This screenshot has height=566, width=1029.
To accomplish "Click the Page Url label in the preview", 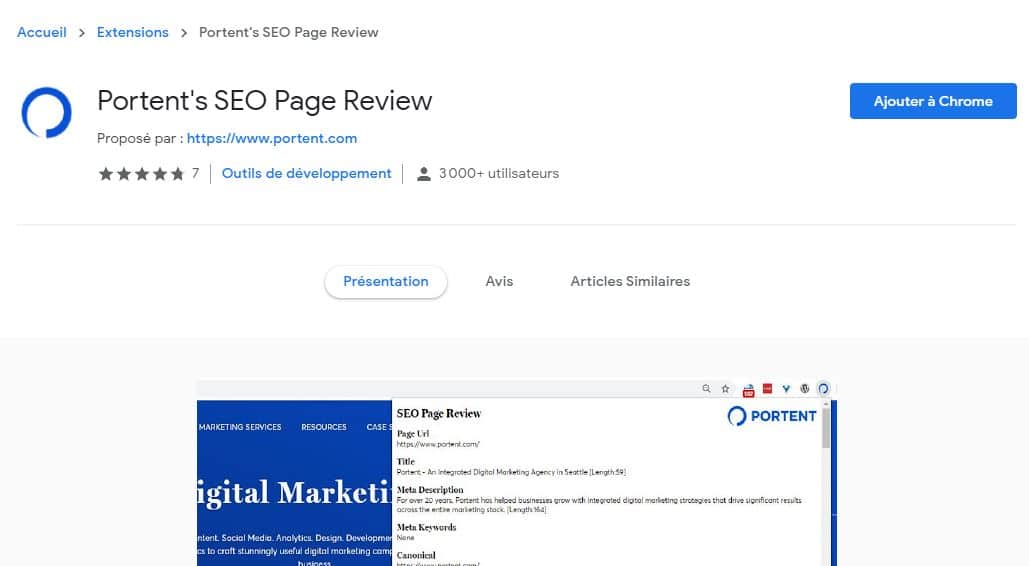I will 413,434.
